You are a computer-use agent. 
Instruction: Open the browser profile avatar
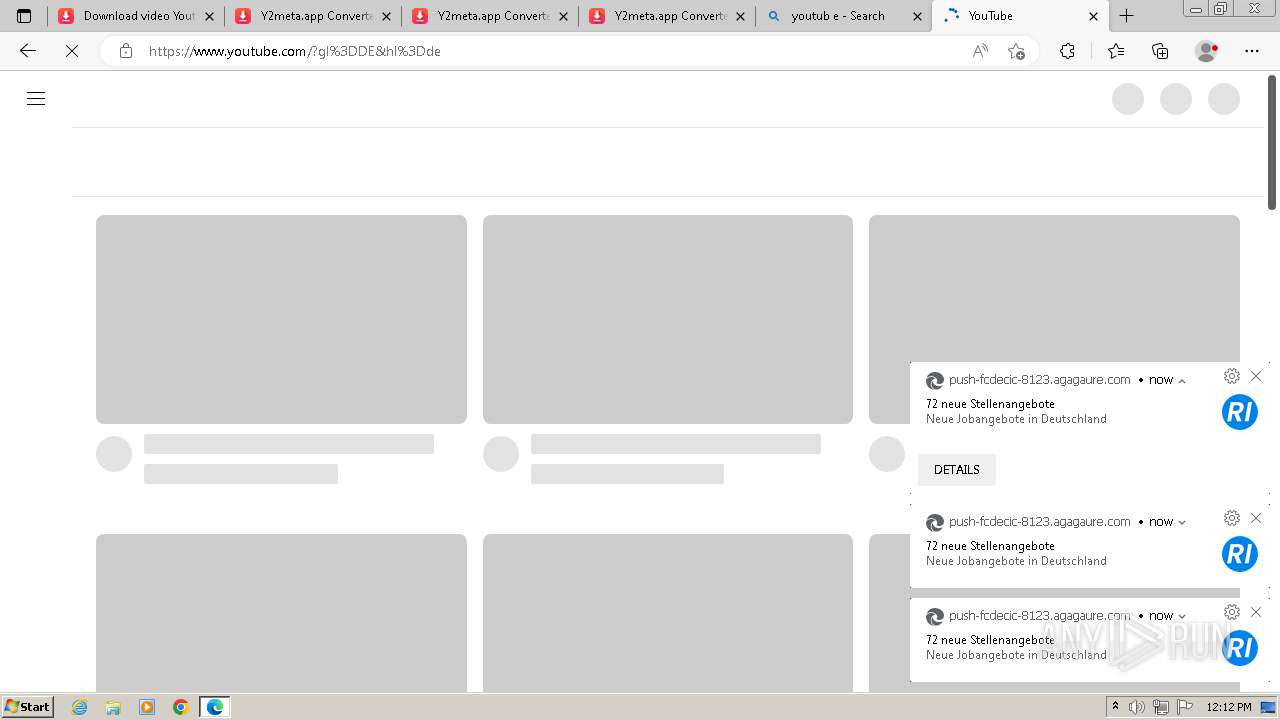[x=1207, y=51]
